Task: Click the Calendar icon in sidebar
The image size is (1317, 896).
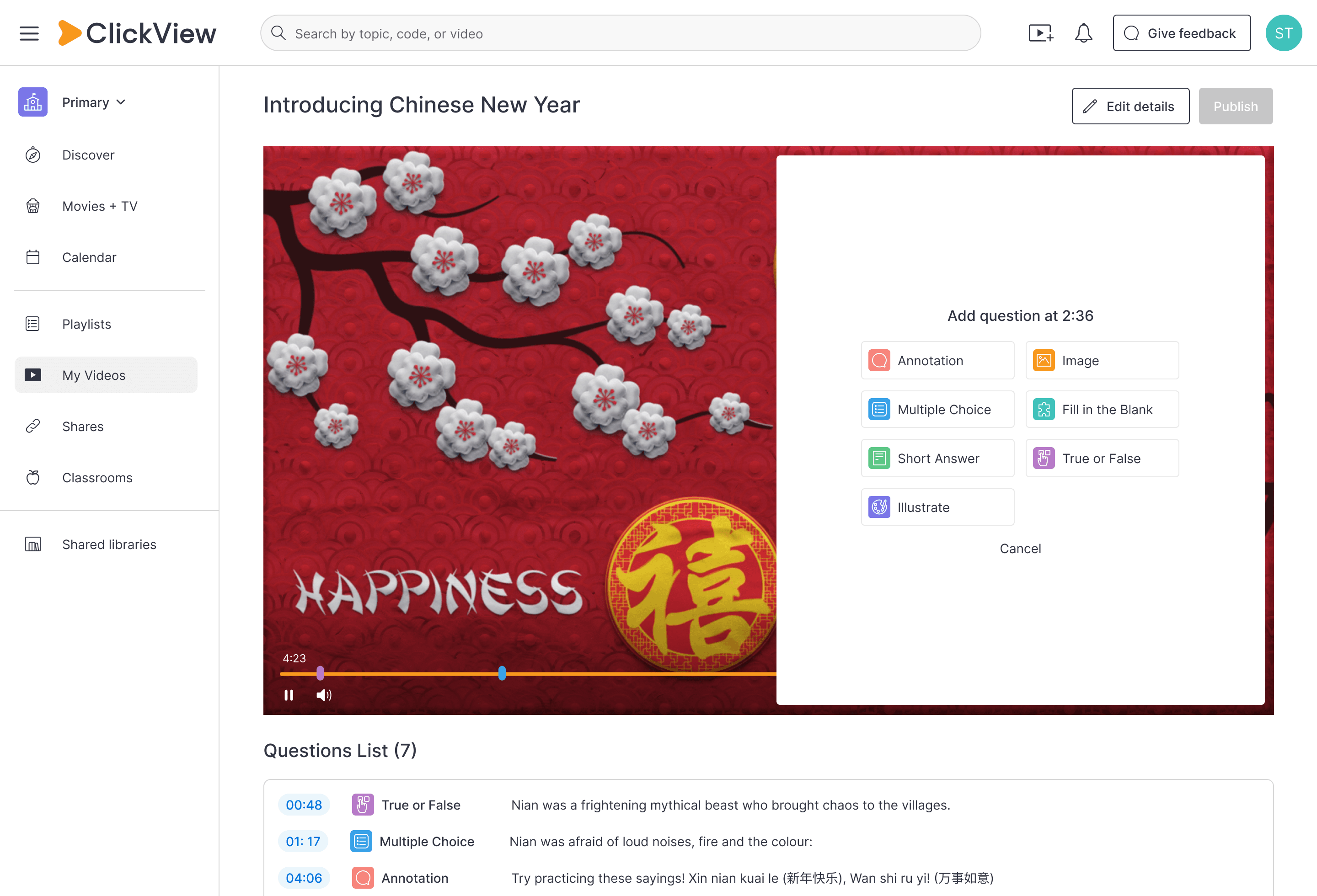Action: [x=33, y=257]
